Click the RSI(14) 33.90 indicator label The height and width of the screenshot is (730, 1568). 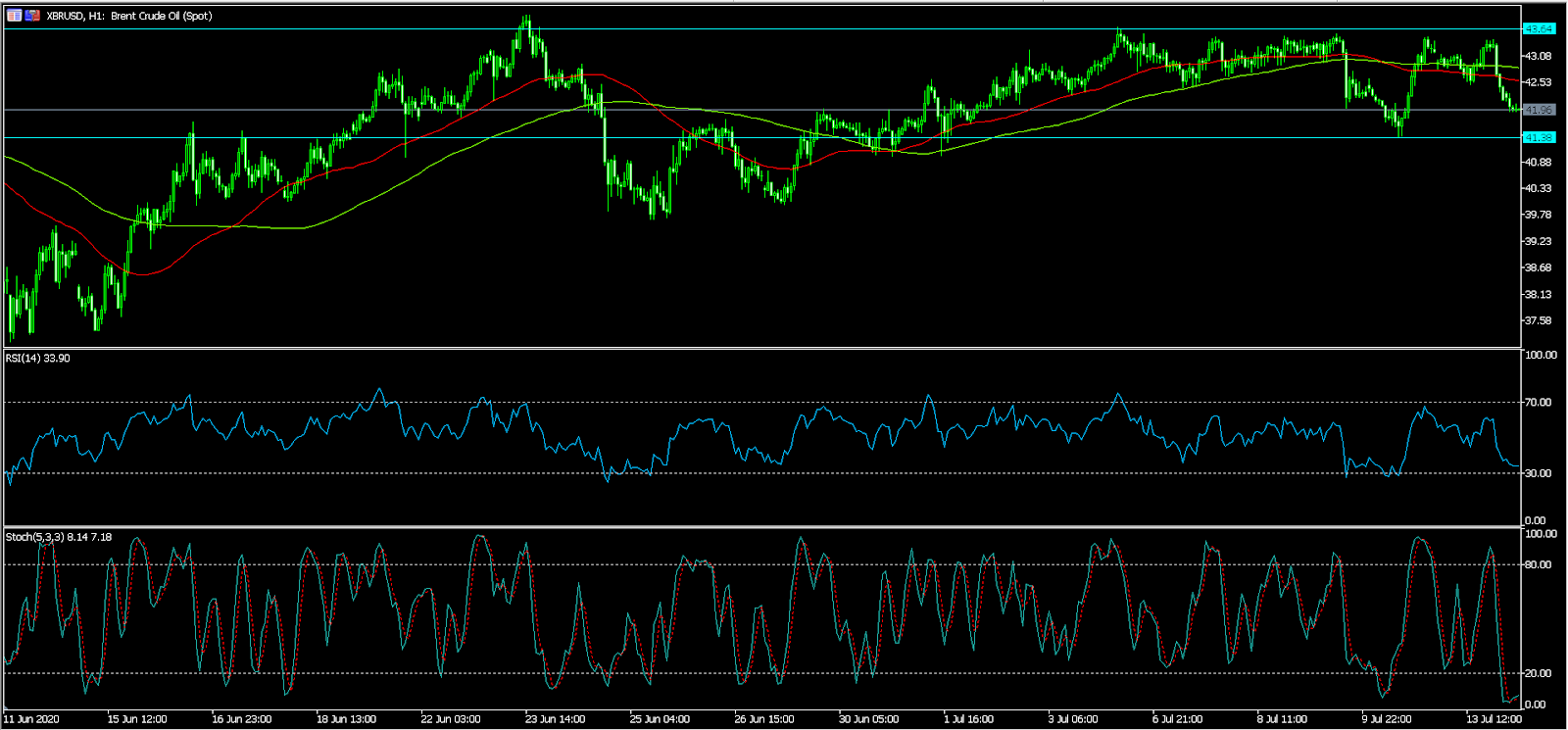[38, 359]
